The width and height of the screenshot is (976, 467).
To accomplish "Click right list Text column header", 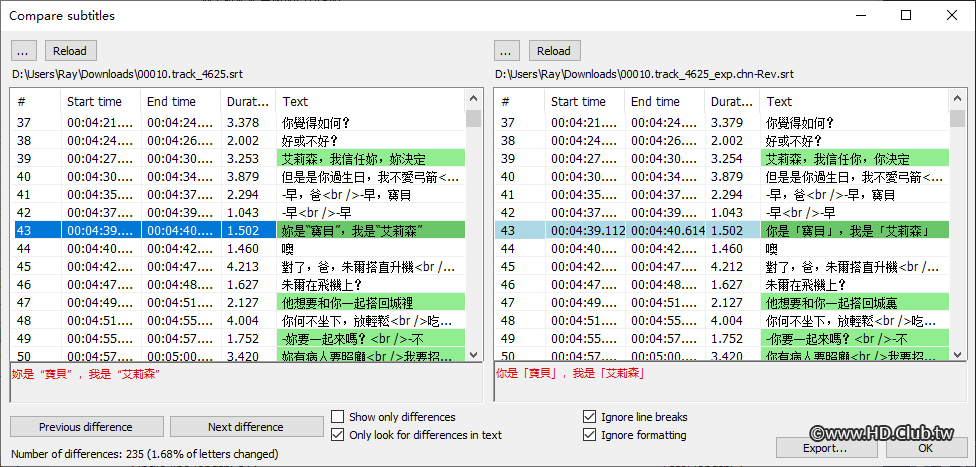I will [855, 101].
